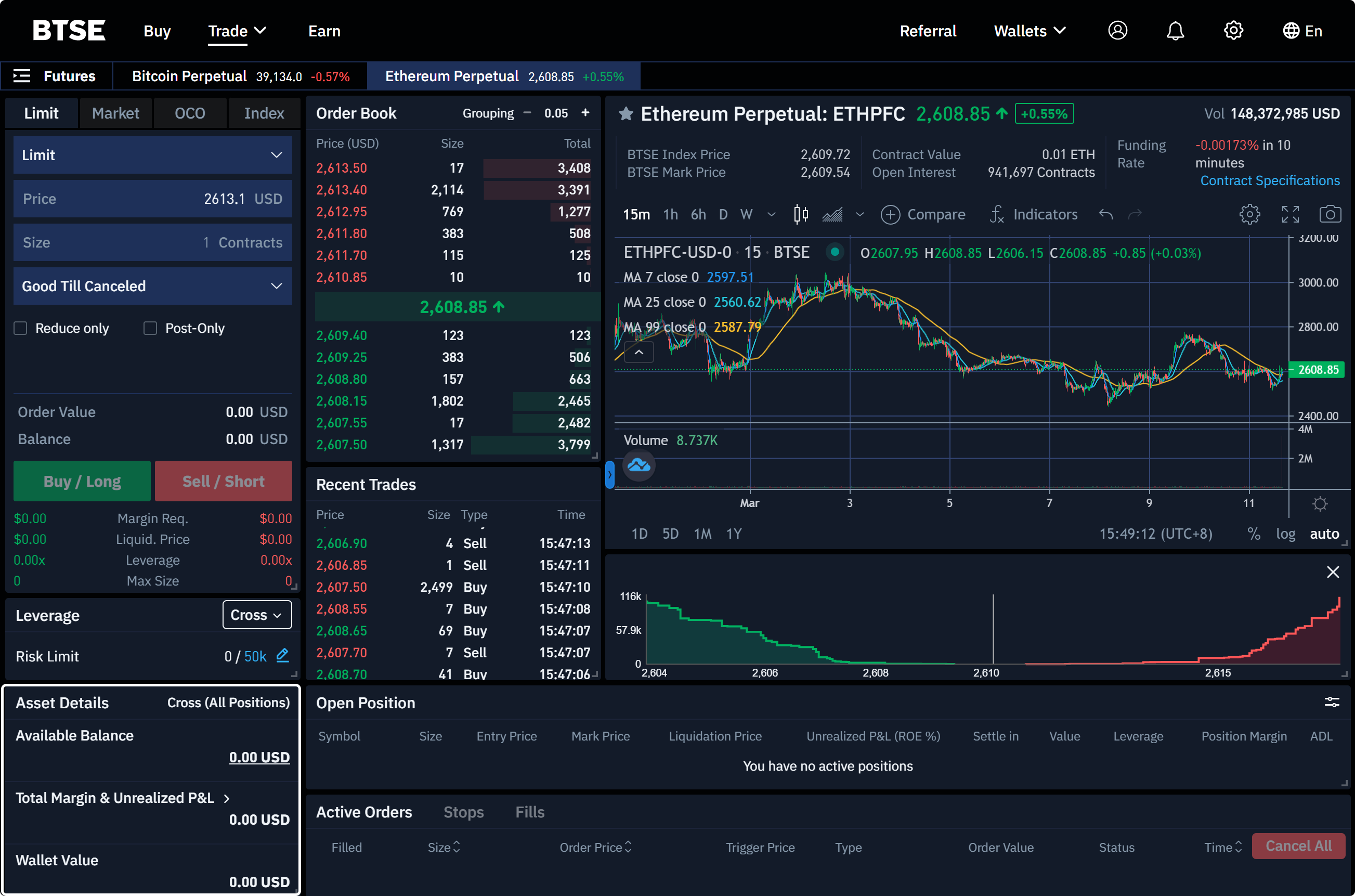Open the notifications bell

(1175, 30)
